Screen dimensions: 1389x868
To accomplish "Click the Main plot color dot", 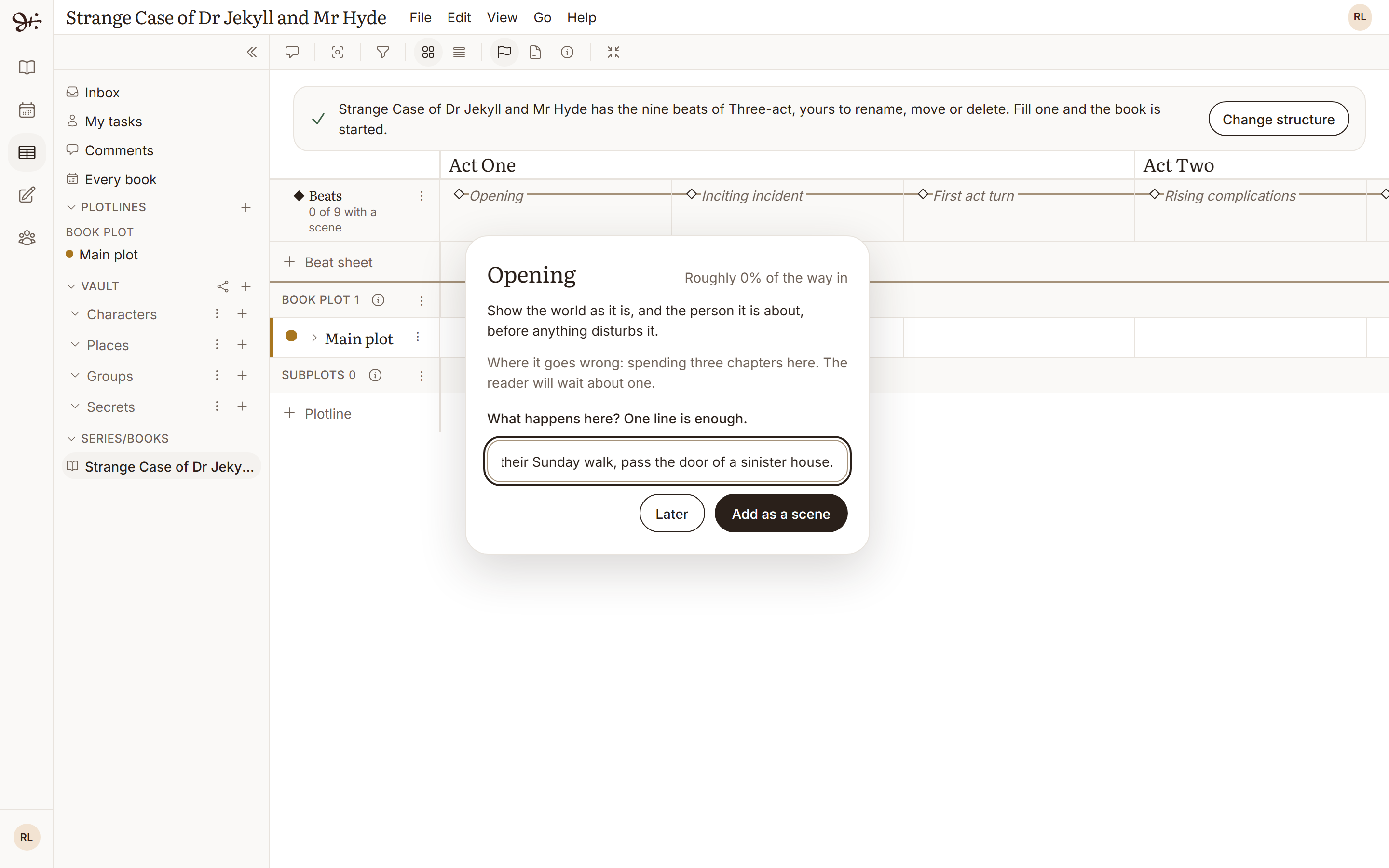I will coord(291,336).
